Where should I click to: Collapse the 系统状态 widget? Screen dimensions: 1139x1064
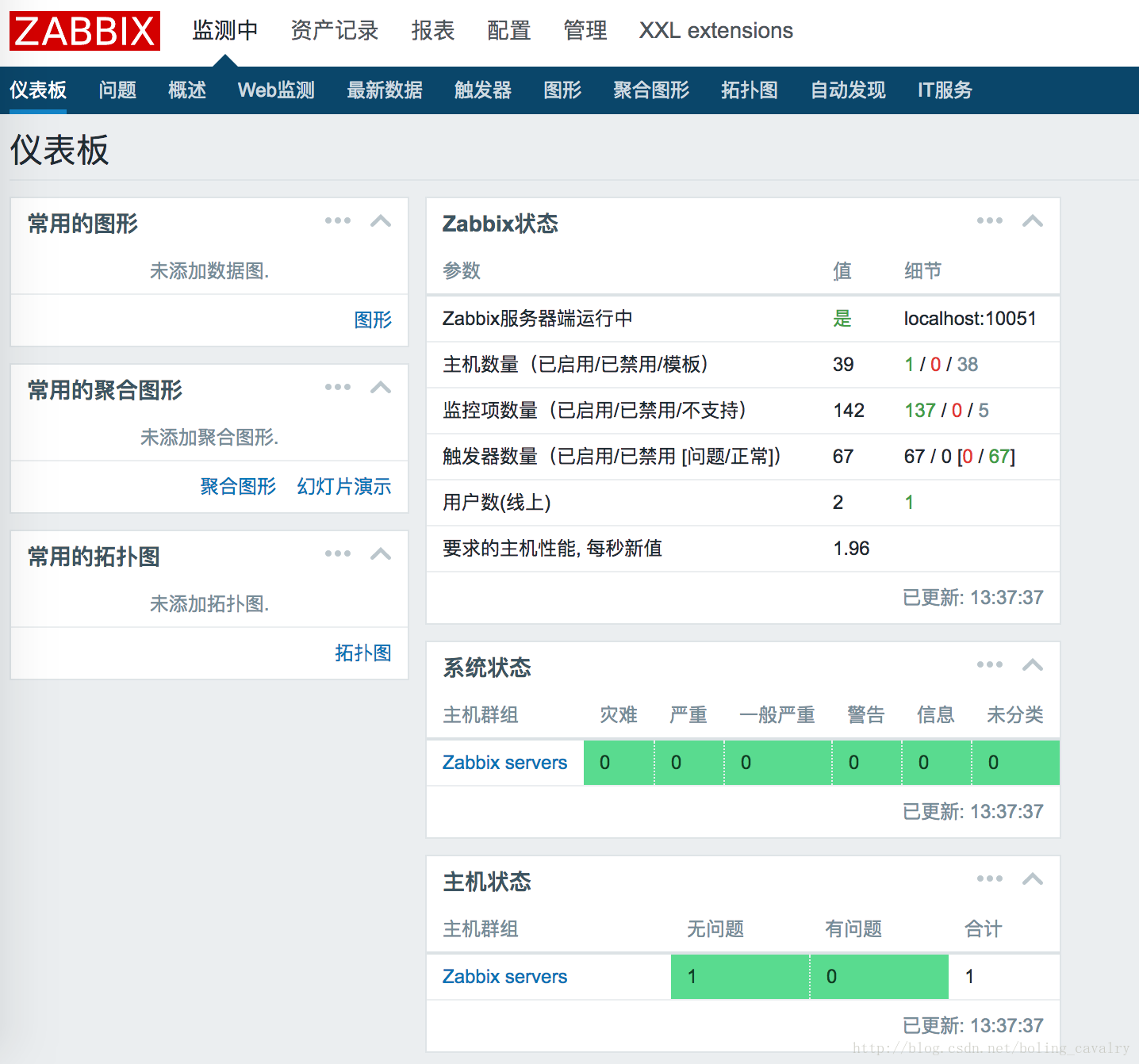coord(1033,665)
